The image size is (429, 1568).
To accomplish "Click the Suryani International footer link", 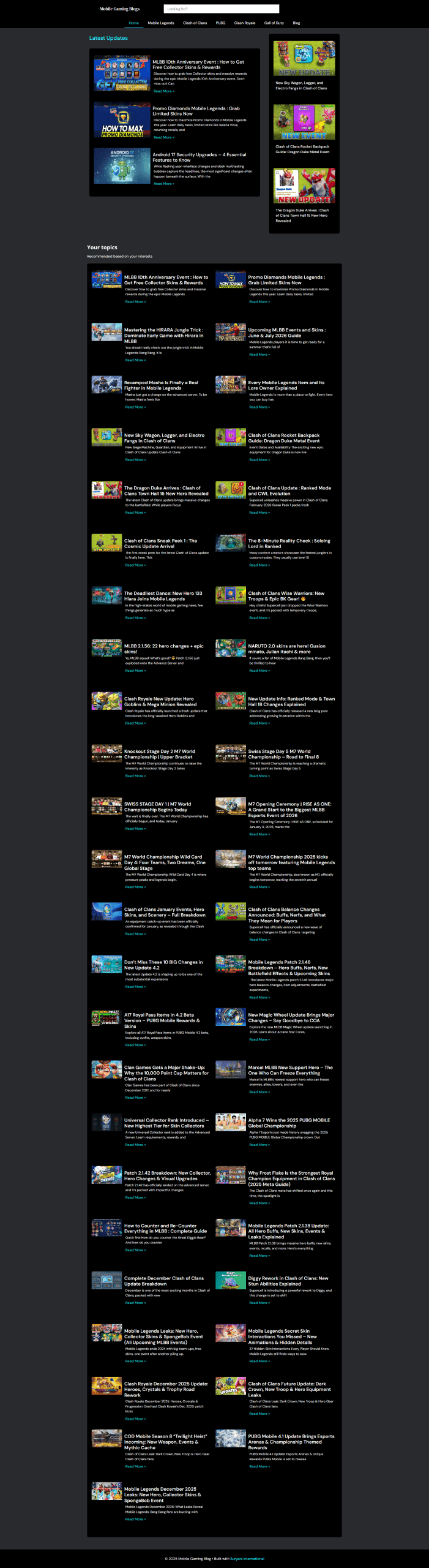I will click(247, 1559).
